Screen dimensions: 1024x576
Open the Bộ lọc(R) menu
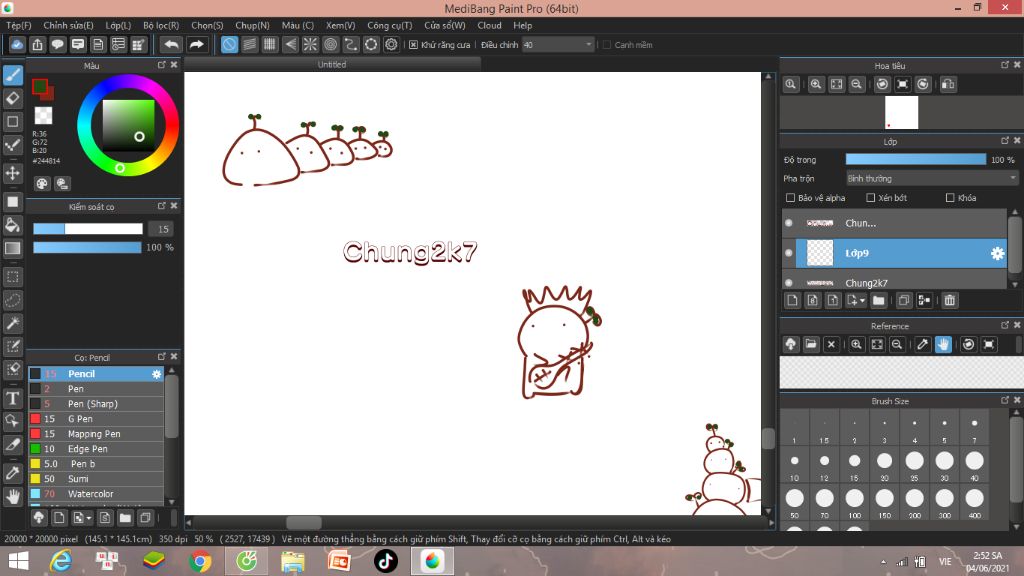coord(161,25)
